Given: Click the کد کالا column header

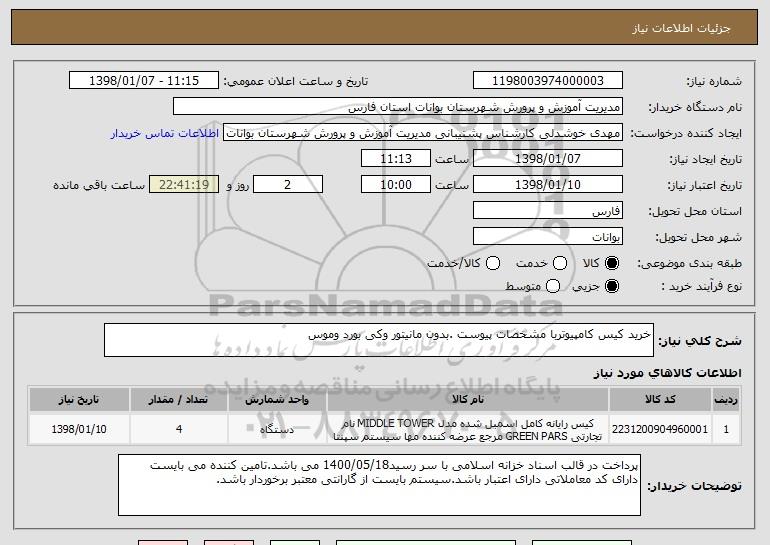Looking at the screenshot, I should pos(660,400).
